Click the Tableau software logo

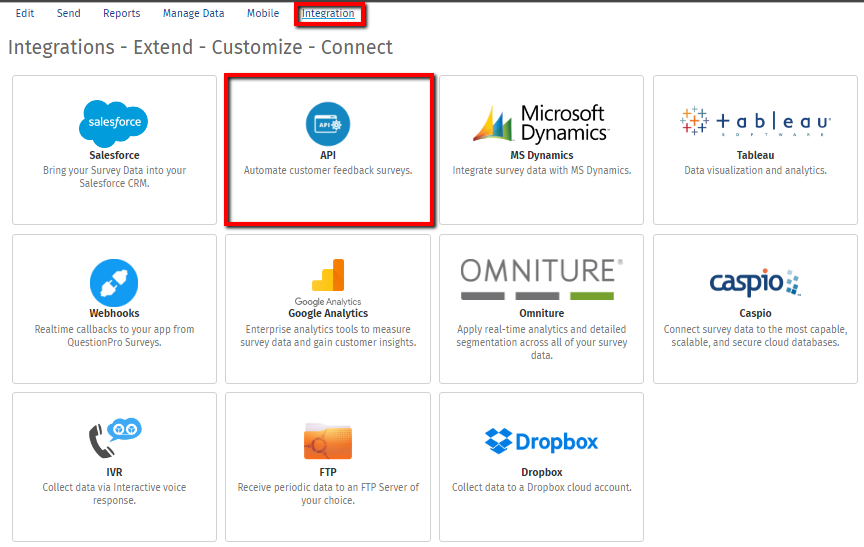click(755, 121)
